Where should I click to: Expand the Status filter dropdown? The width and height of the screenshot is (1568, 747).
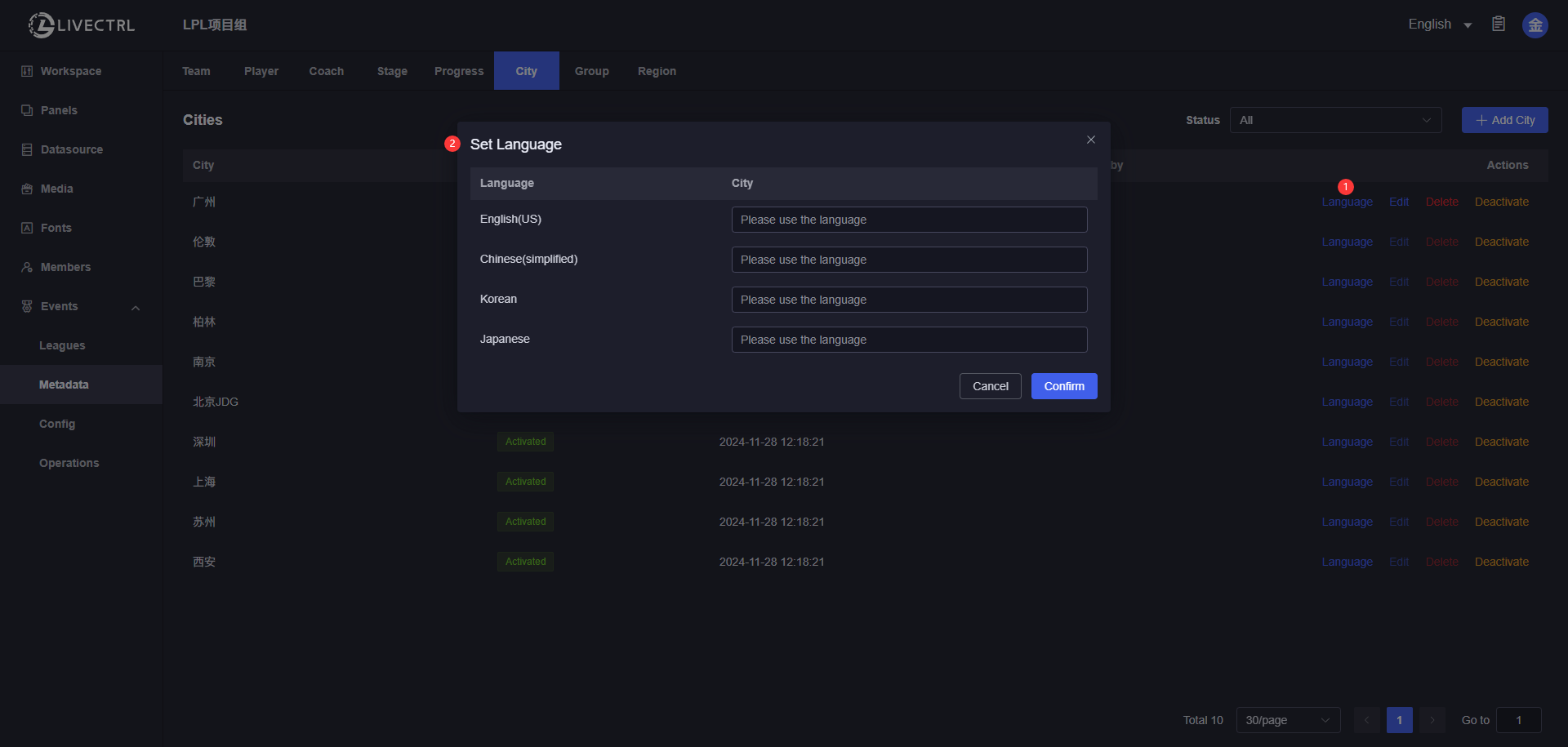click(x=1335, y=120)
